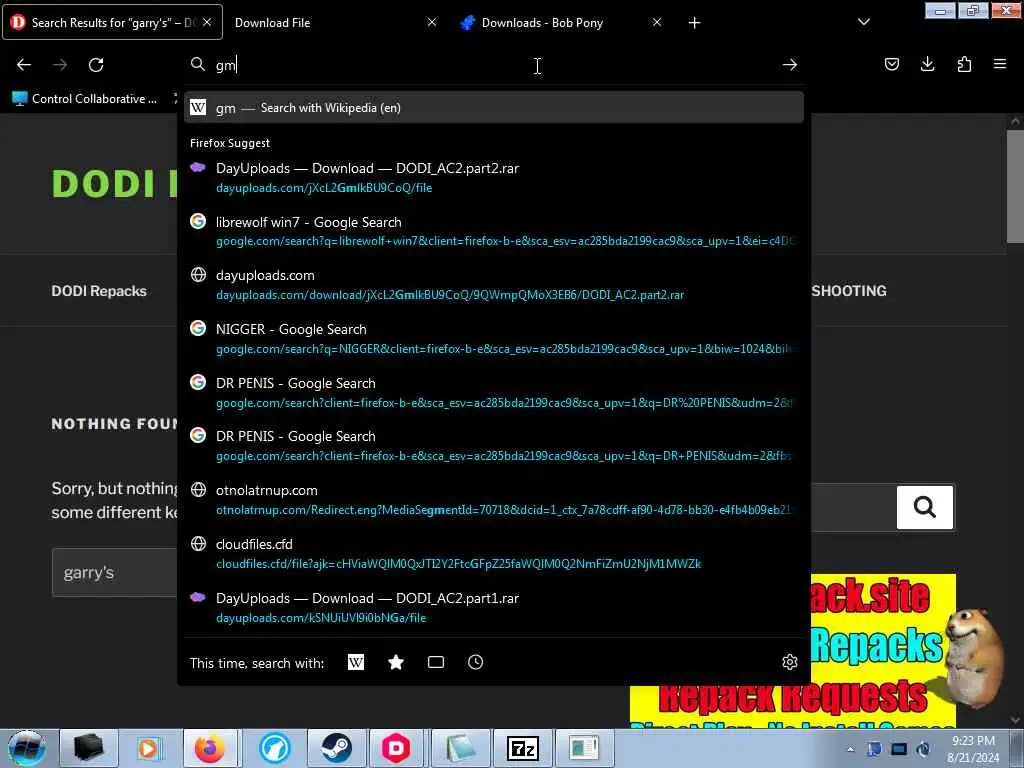This screenshot has width=1024, height=768.
Task: Open the Firefox application menu
Action: (x=1000, y=64)
